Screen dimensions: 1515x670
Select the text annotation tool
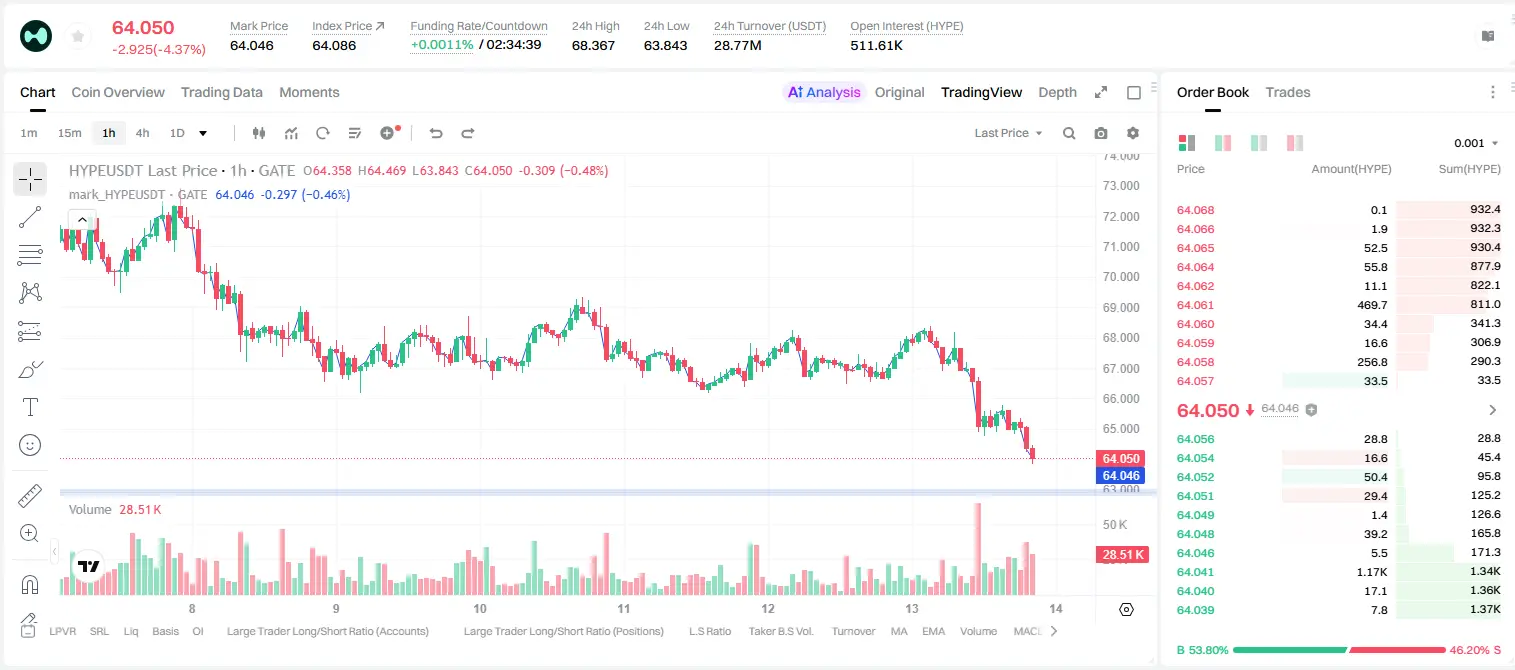(30, 407)
